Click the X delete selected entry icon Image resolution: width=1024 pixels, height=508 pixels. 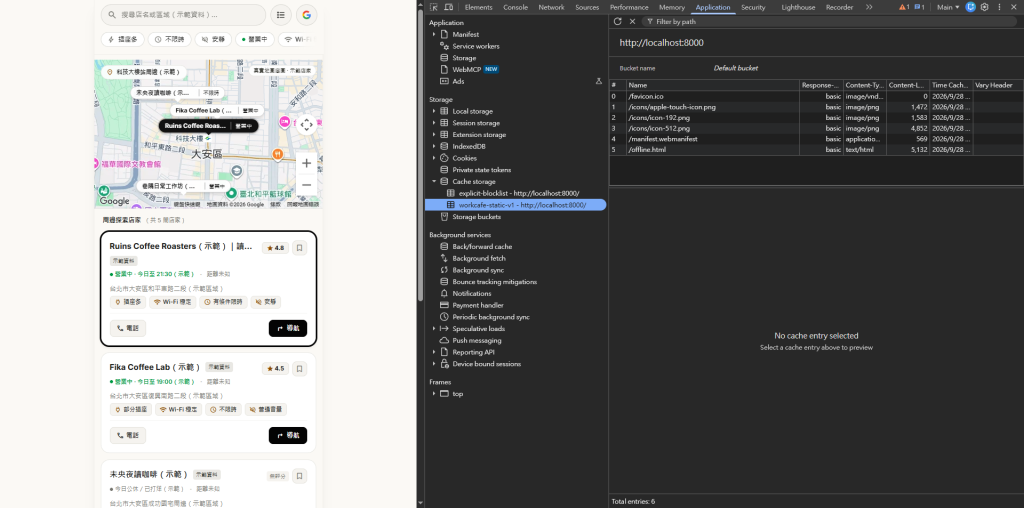click(632, 22)
